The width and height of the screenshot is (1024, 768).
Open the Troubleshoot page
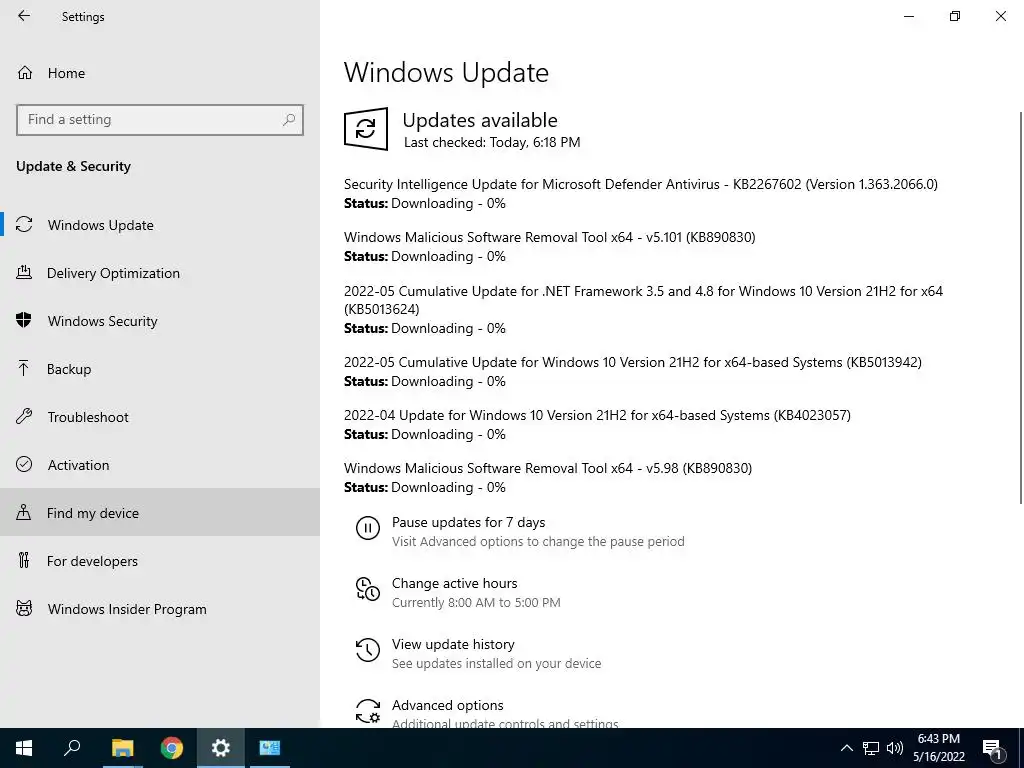(160, 417)
